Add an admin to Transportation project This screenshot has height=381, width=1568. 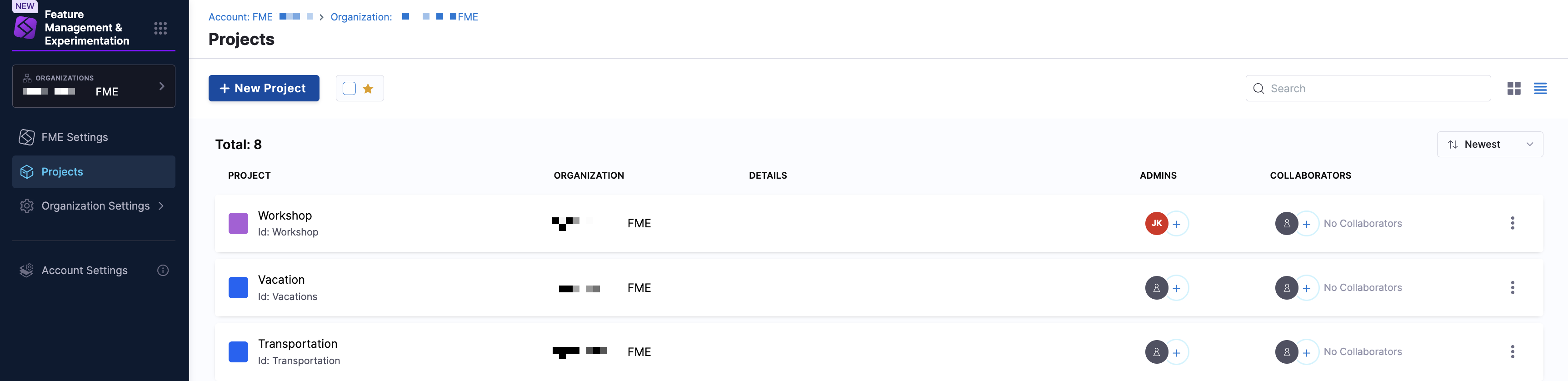pyautogui.click(x=1177, y=352)
